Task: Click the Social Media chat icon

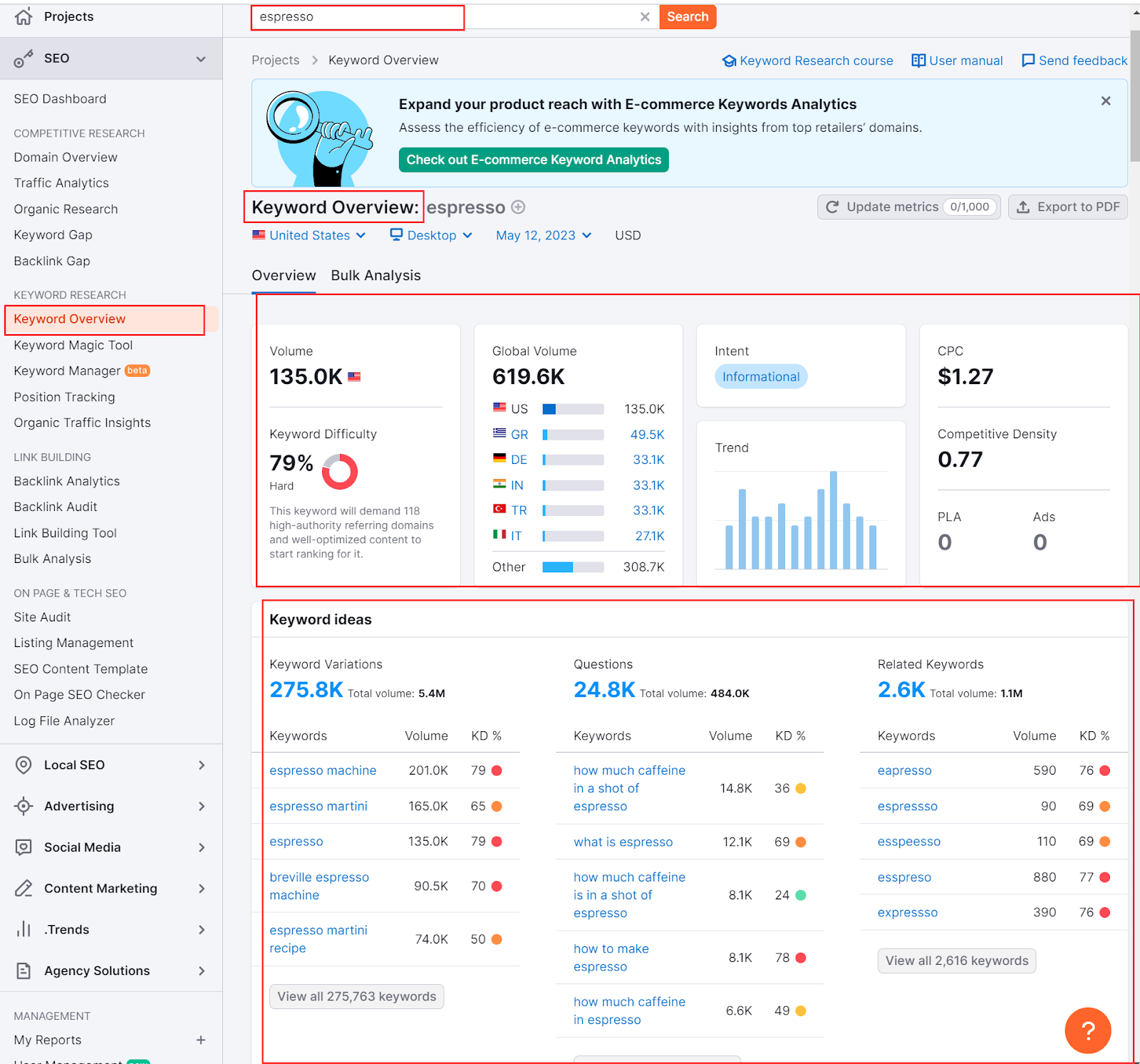Action: (24, 847)
